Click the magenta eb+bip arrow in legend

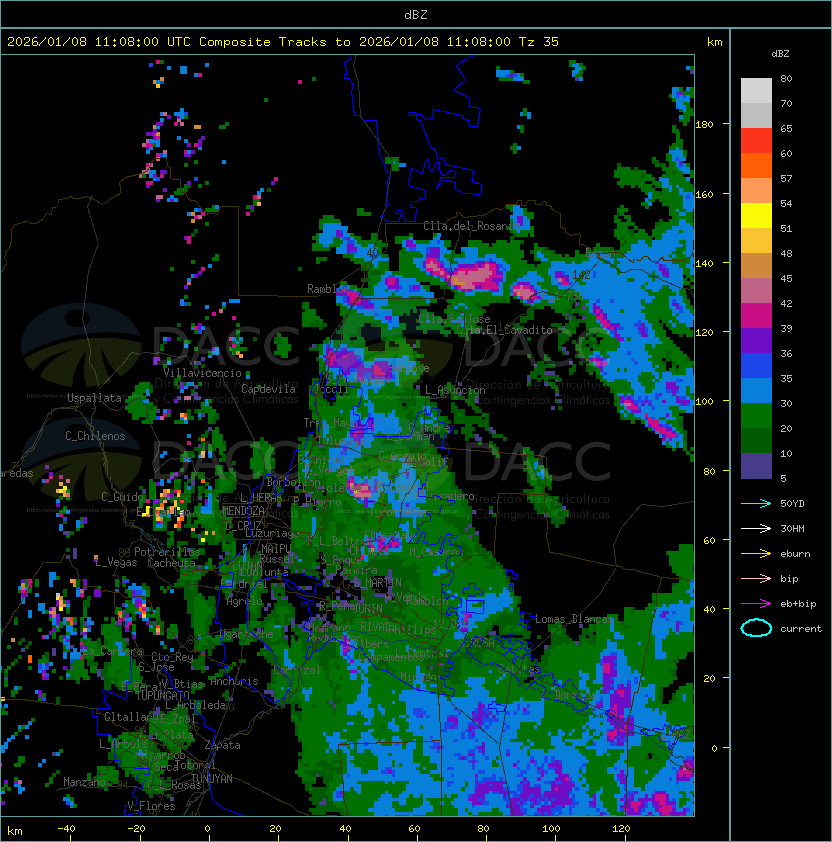(x=756, y=604)
